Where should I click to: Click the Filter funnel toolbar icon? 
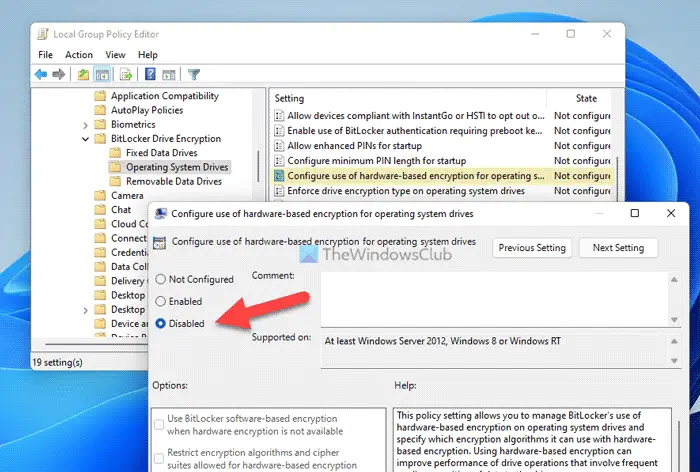click(194, 75)
